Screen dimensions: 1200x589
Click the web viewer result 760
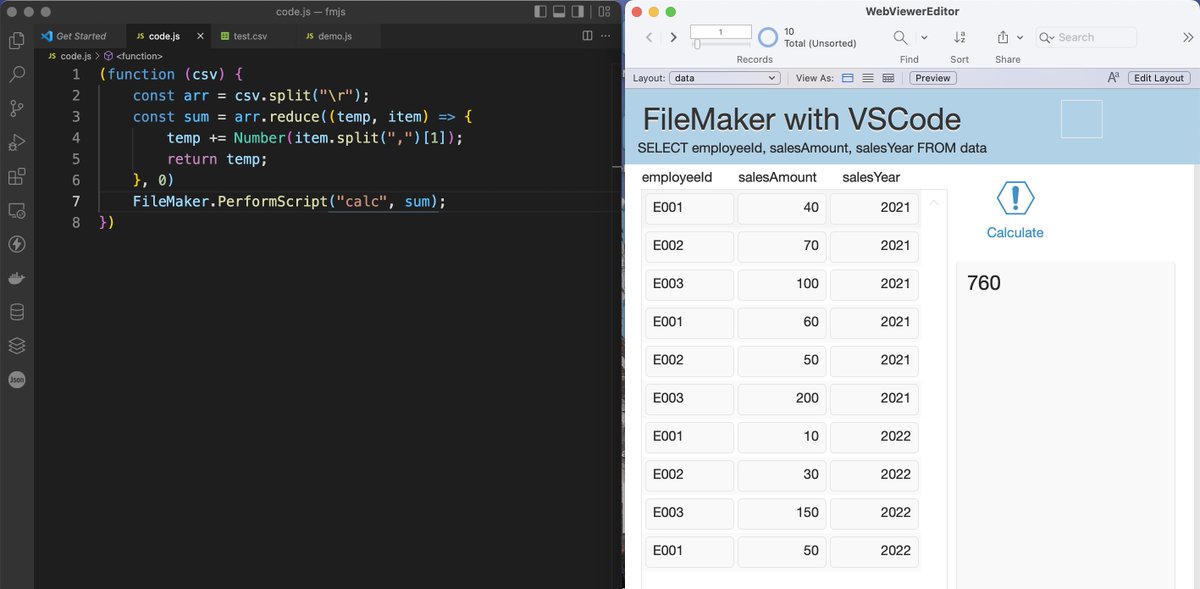tap(984, 283)
